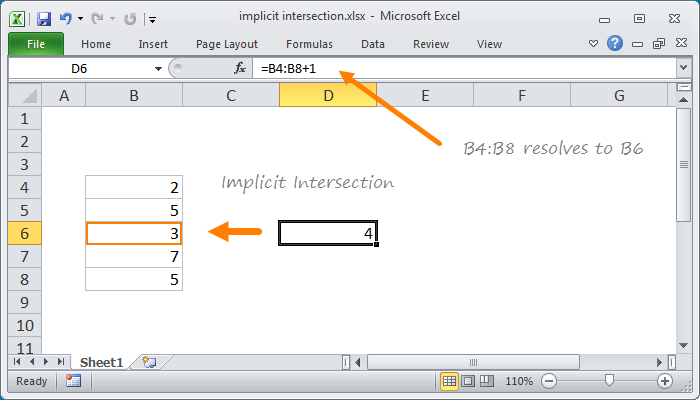The width and height of the screenshot is (700, 400).
Task: Click the horizontal scrollbar thumb
Action: point(473,362)
